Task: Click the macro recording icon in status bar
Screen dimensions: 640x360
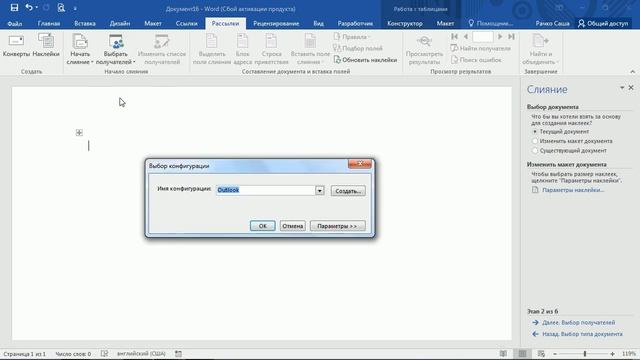Action: (x=178, y=354)
